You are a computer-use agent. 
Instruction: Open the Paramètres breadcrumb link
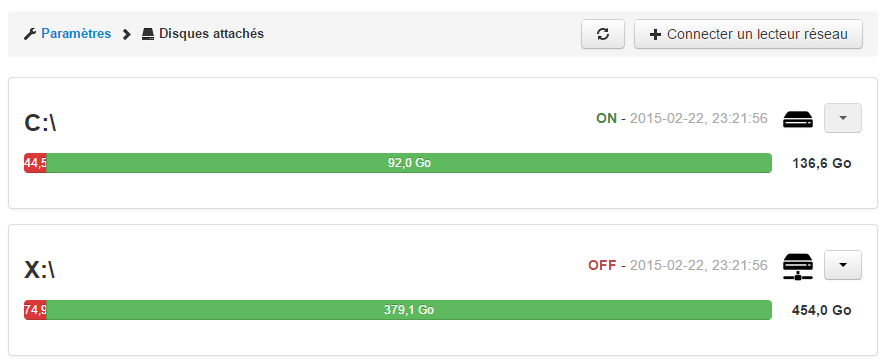pos(76,34)
